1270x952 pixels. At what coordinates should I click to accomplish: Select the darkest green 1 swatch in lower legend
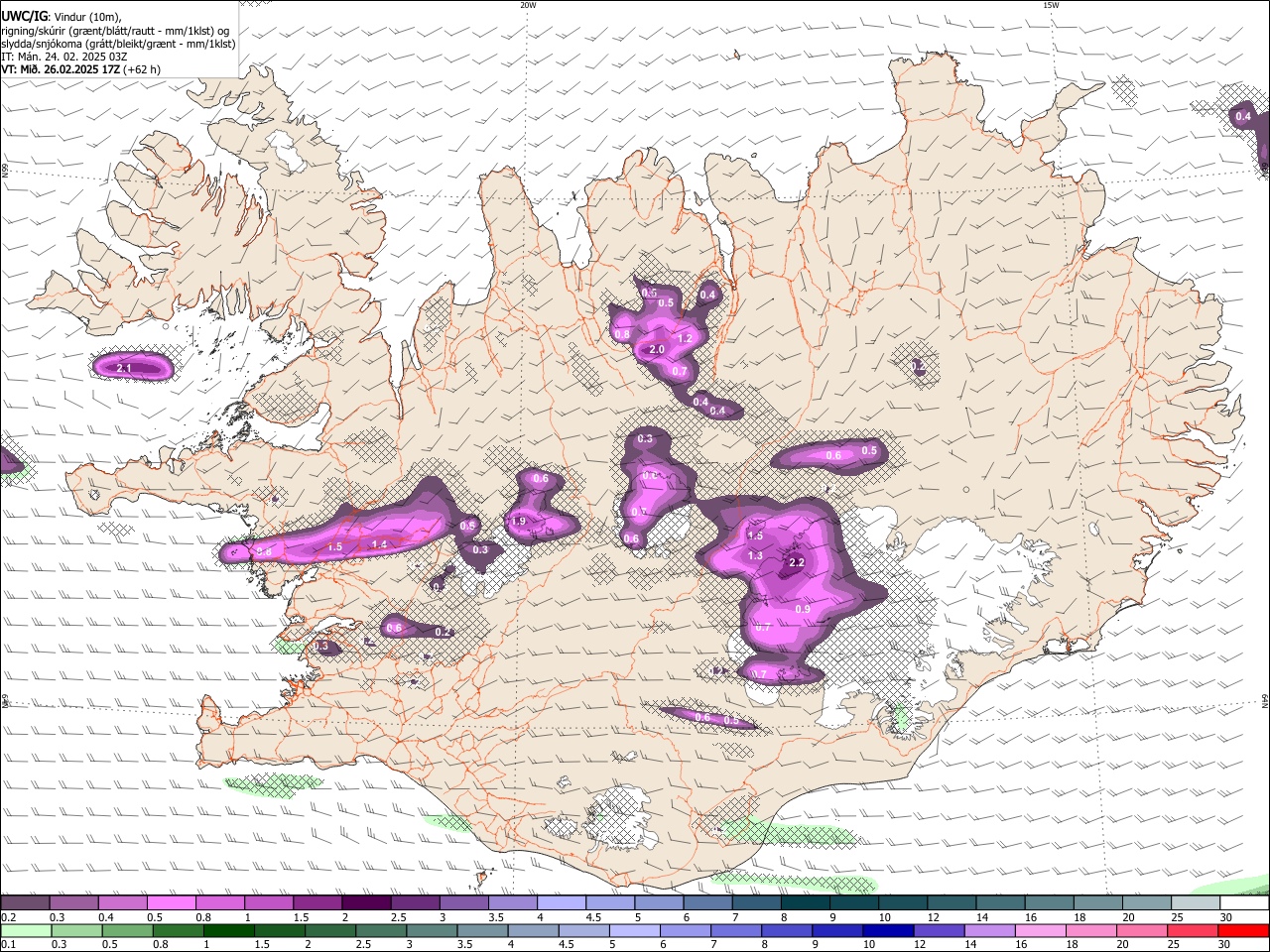(228, 930)
